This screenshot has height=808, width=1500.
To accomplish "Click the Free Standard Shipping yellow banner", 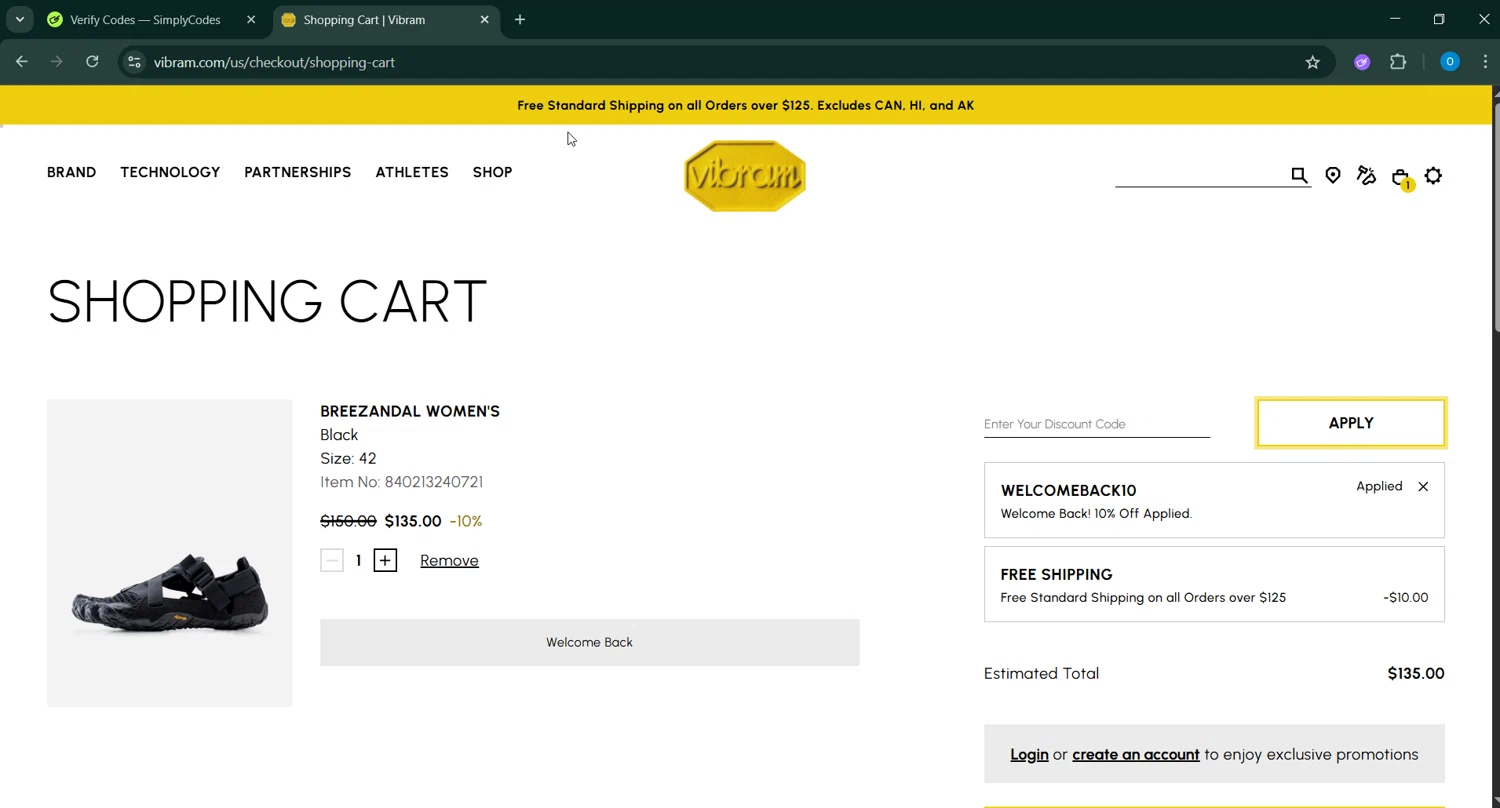I will pyautogui.click(x=745, y=105).
